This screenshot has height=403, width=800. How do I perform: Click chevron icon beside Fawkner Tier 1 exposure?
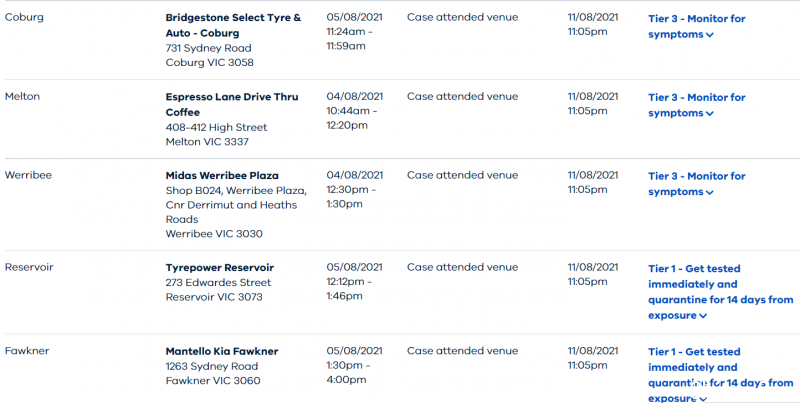click(703, 399)
